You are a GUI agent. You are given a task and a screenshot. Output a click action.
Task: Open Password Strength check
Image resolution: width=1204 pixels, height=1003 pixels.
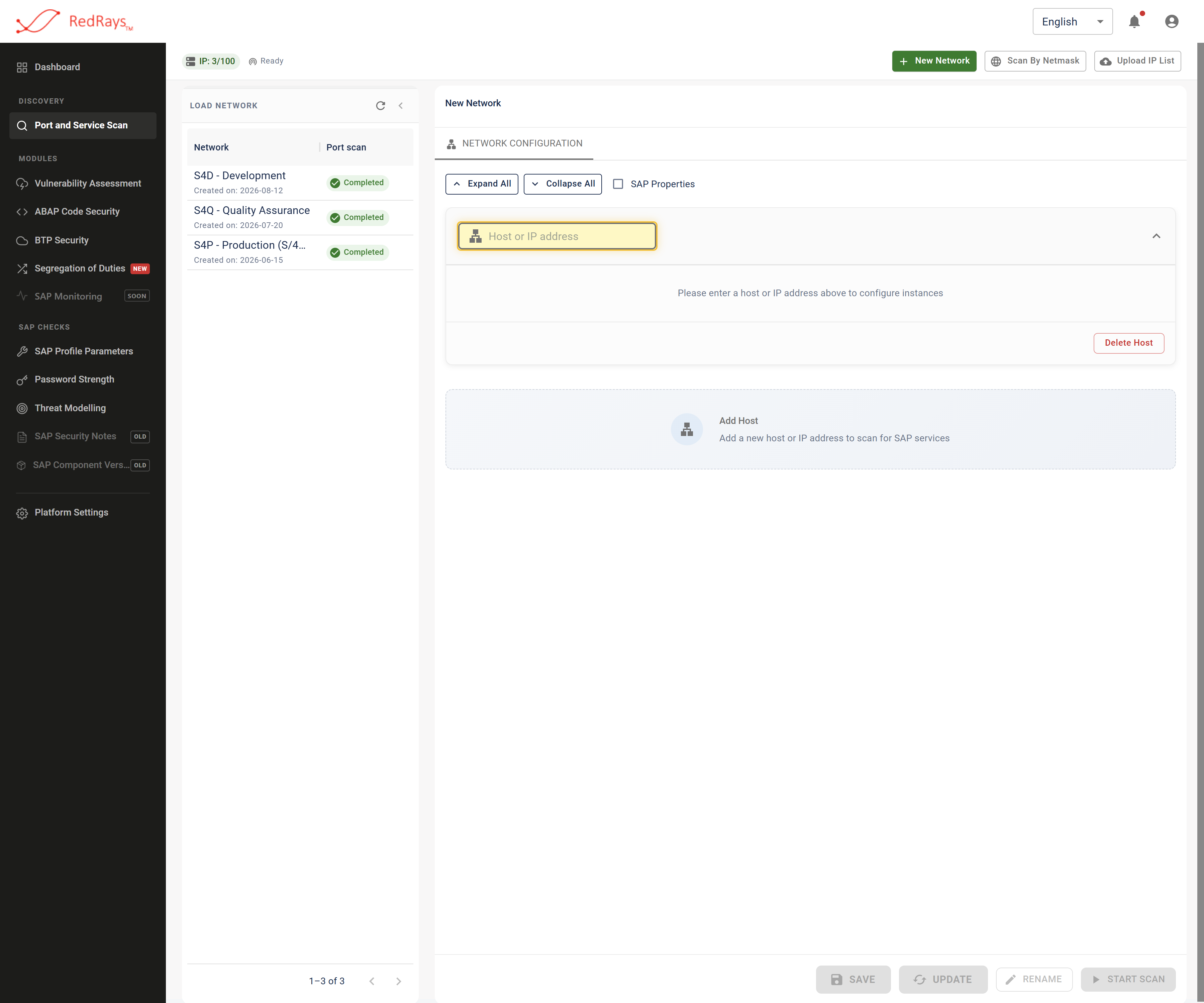pyautogui.click(x=83, y=379)
